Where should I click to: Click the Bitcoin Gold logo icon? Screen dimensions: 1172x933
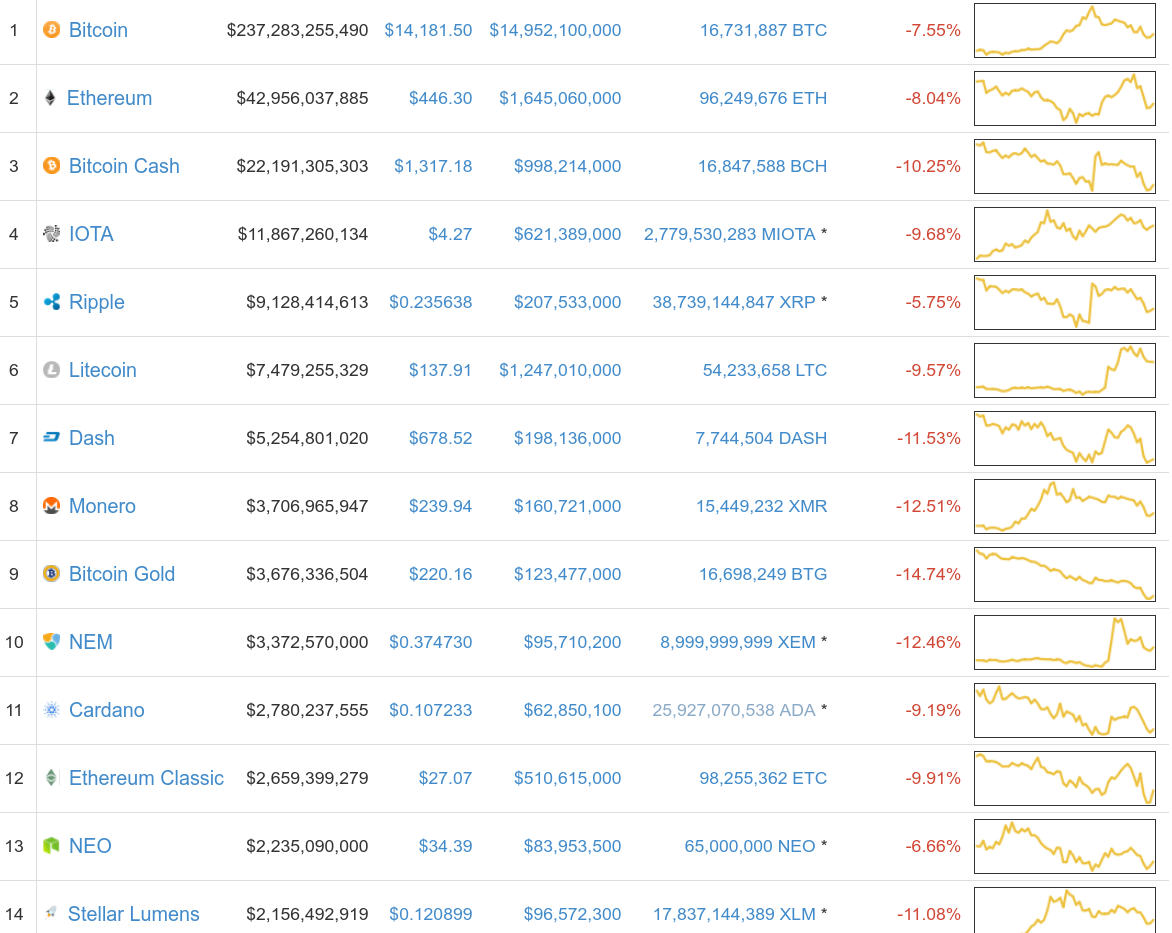pos(52,573)
